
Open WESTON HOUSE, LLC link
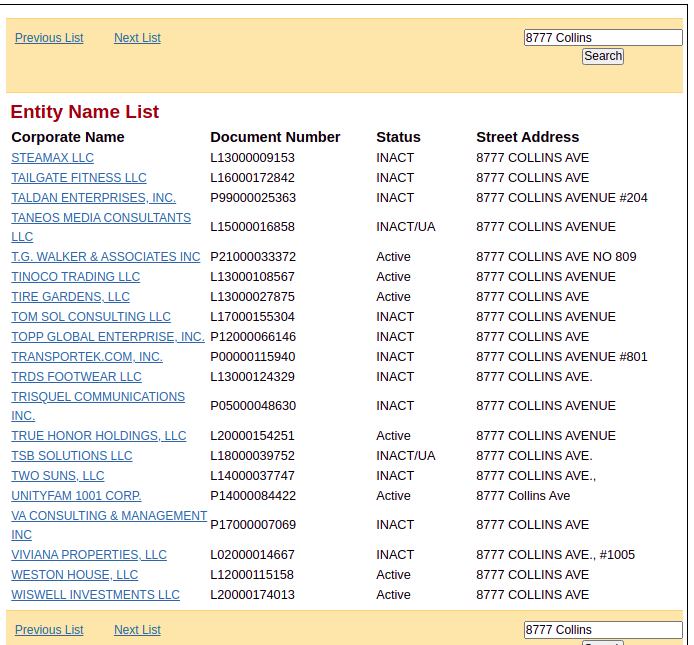point(74,575)
